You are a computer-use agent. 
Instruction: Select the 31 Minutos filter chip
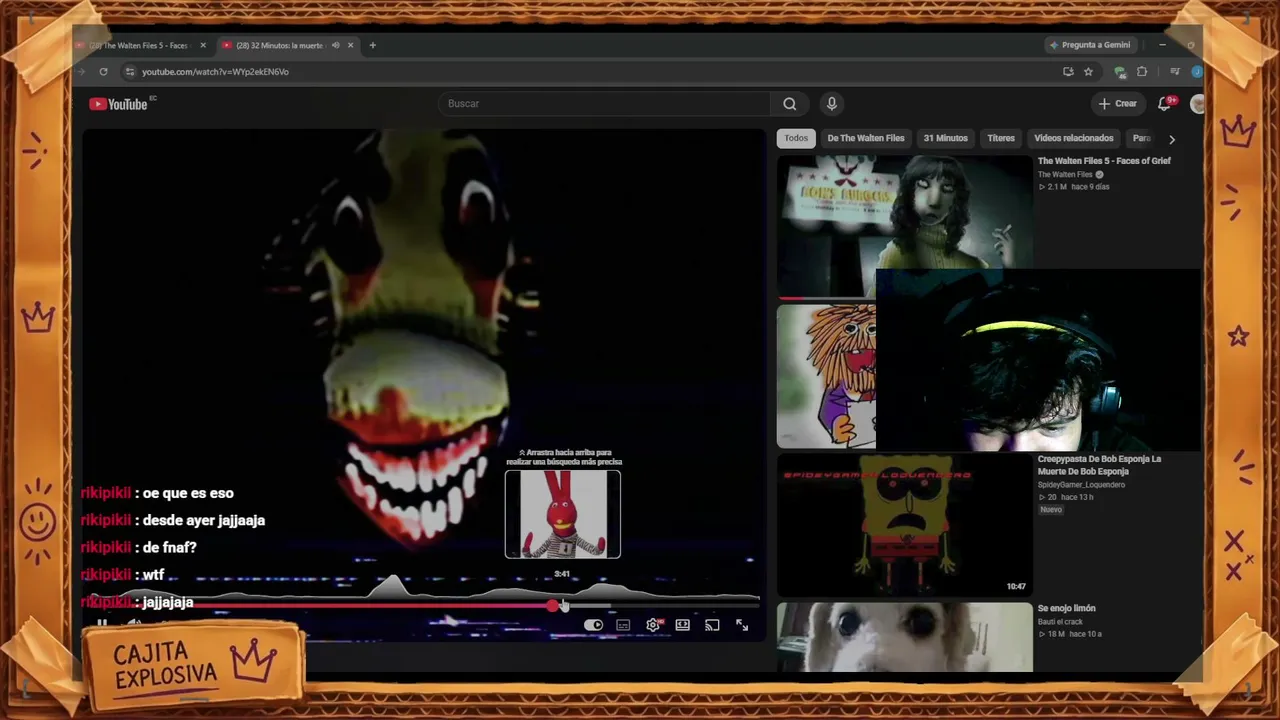point(945,138)
